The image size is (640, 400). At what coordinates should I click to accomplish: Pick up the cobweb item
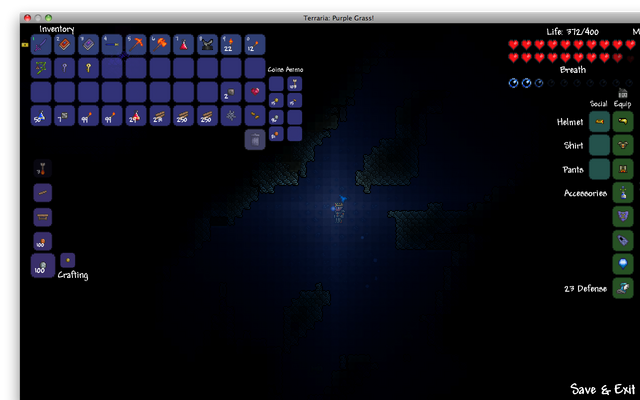[x=231, y=116]
